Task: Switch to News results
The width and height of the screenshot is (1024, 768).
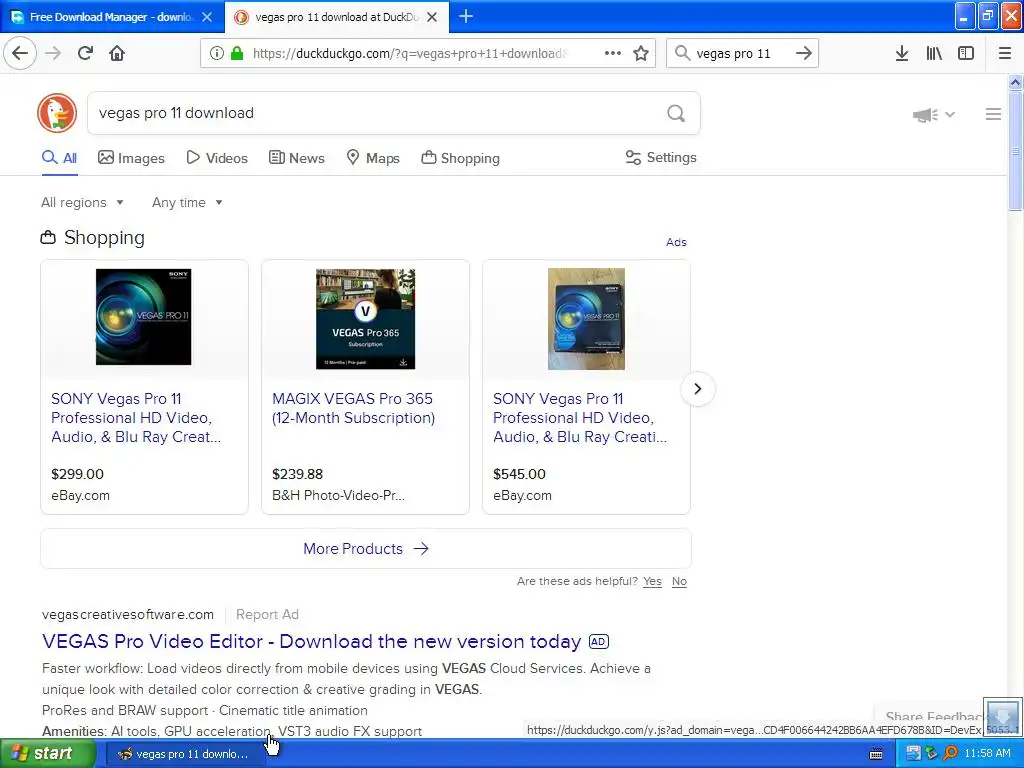Action: 296,158
